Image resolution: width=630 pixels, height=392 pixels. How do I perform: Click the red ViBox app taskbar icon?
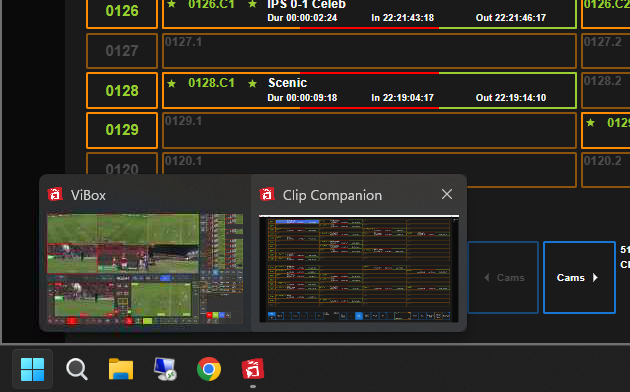click(x=253, y=369)
